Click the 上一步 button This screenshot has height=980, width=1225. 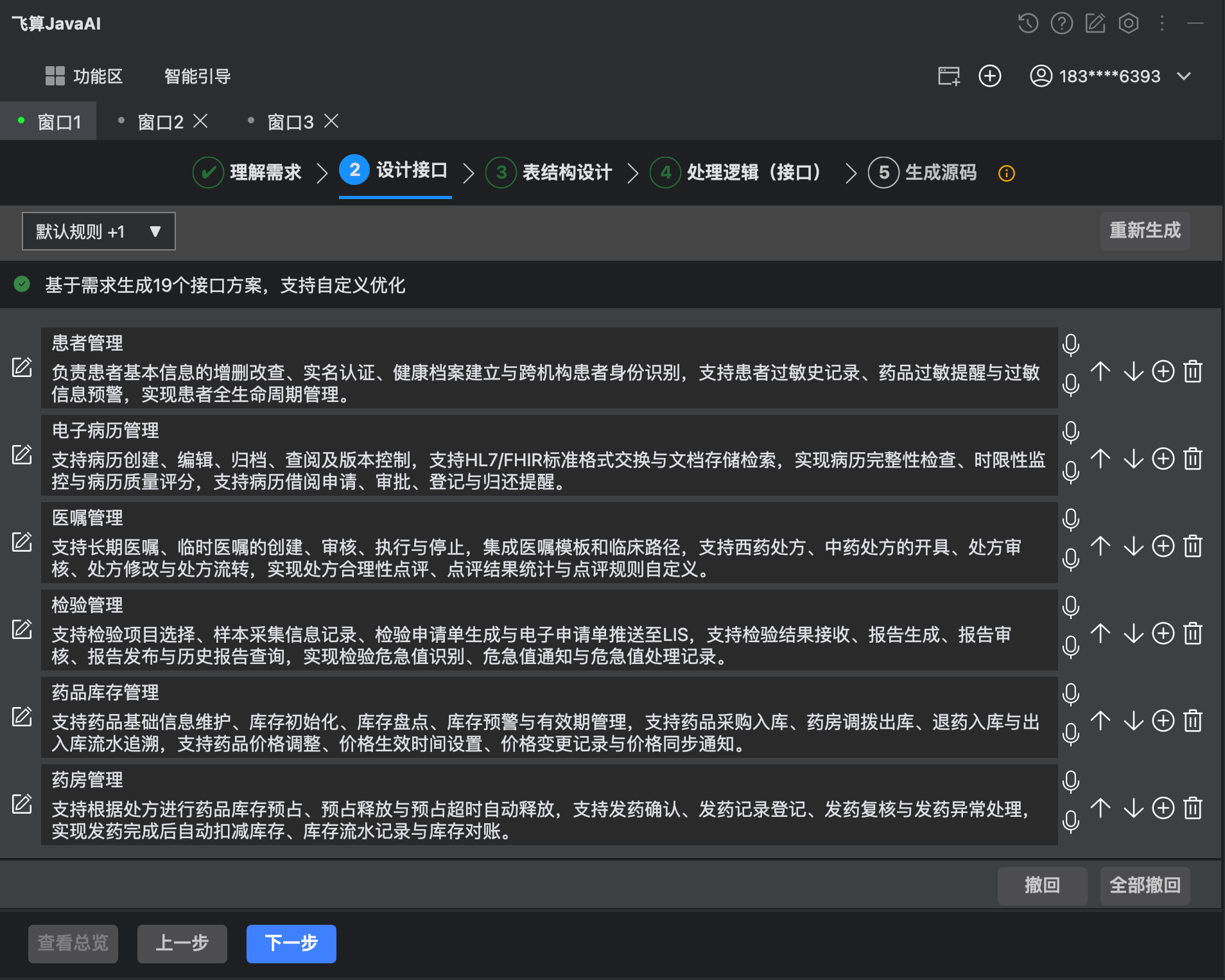[182, 943]
